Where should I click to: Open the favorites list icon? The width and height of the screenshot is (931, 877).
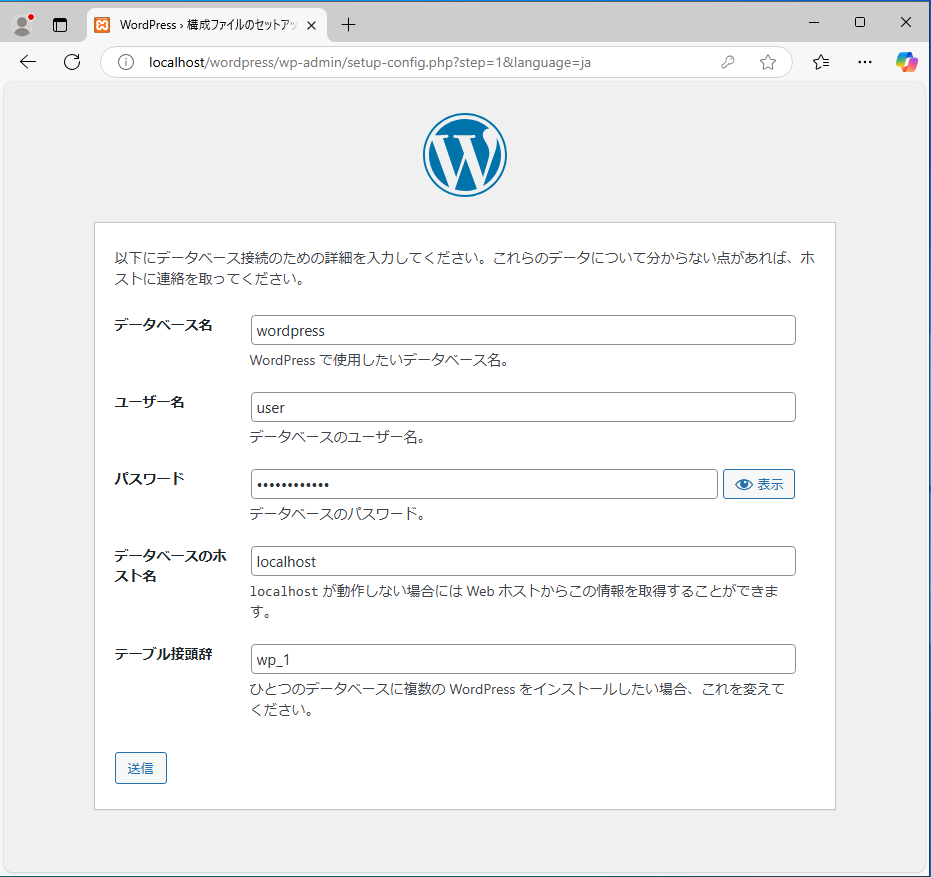(821, 62)
